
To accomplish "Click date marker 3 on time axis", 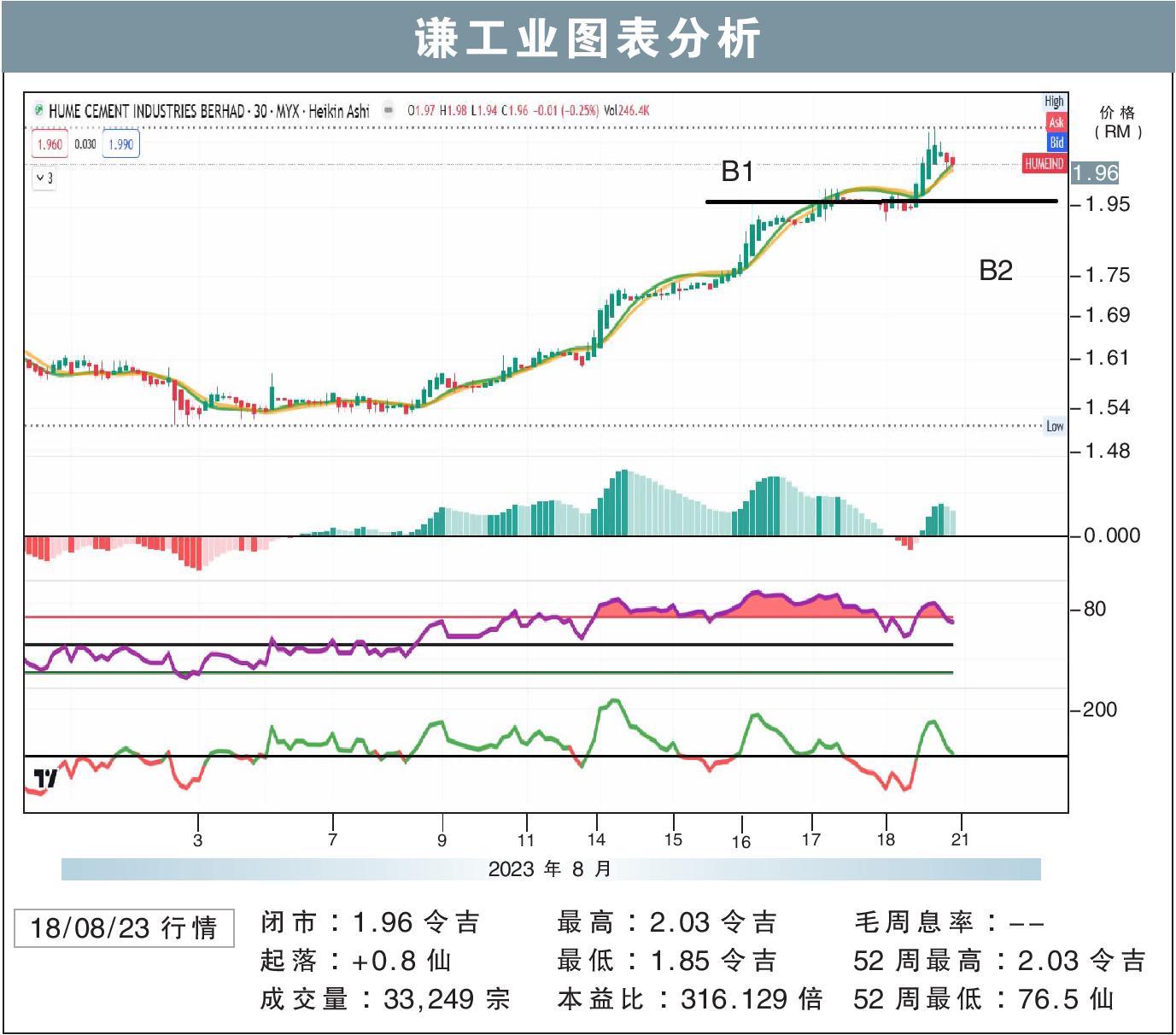I will (198, 840).
